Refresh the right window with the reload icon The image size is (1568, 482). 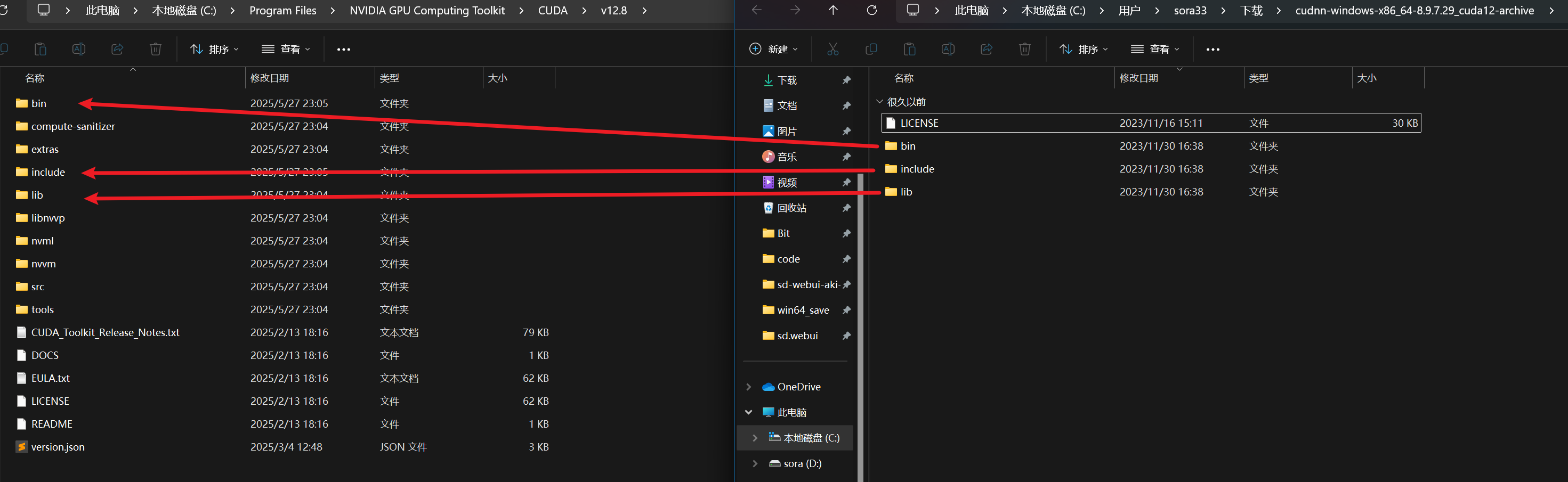pos(871,10)
